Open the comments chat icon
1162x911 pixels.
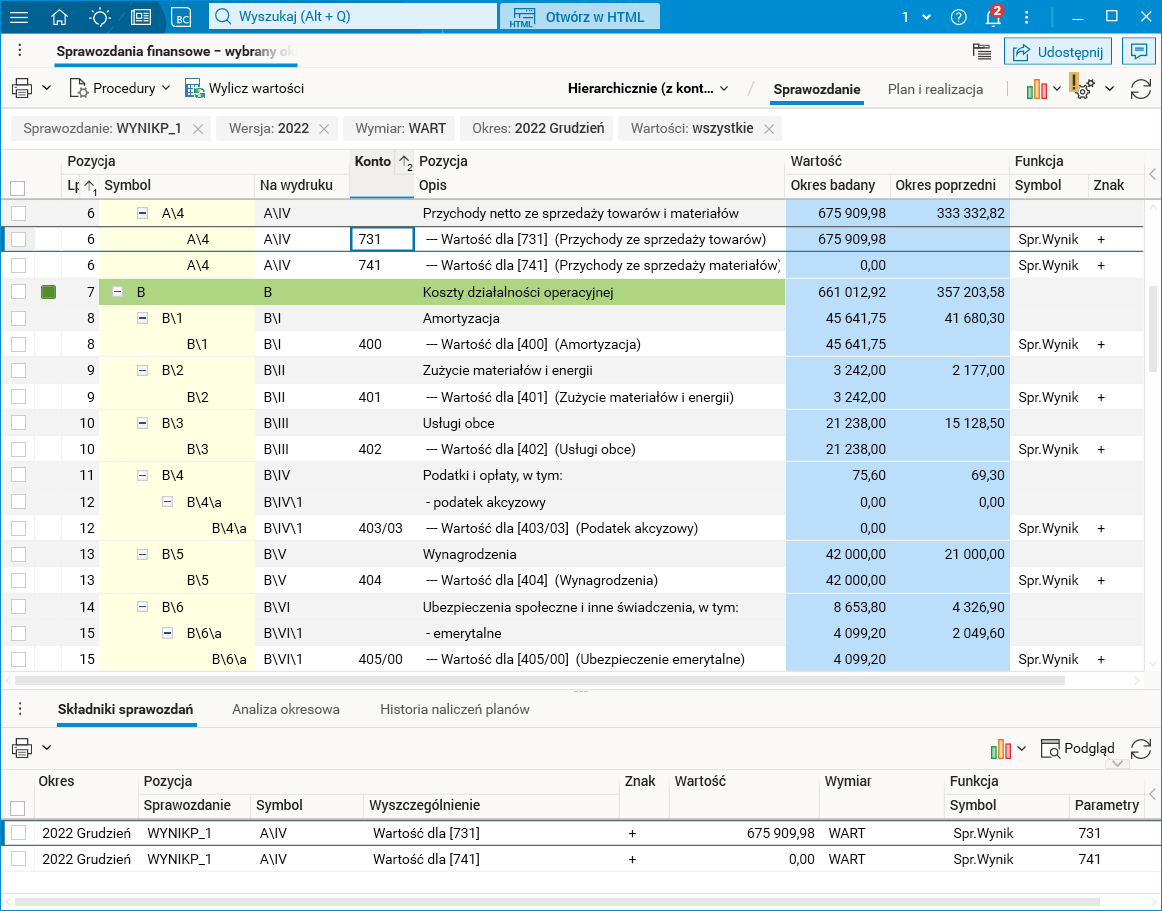click(x=1139, y=51)
